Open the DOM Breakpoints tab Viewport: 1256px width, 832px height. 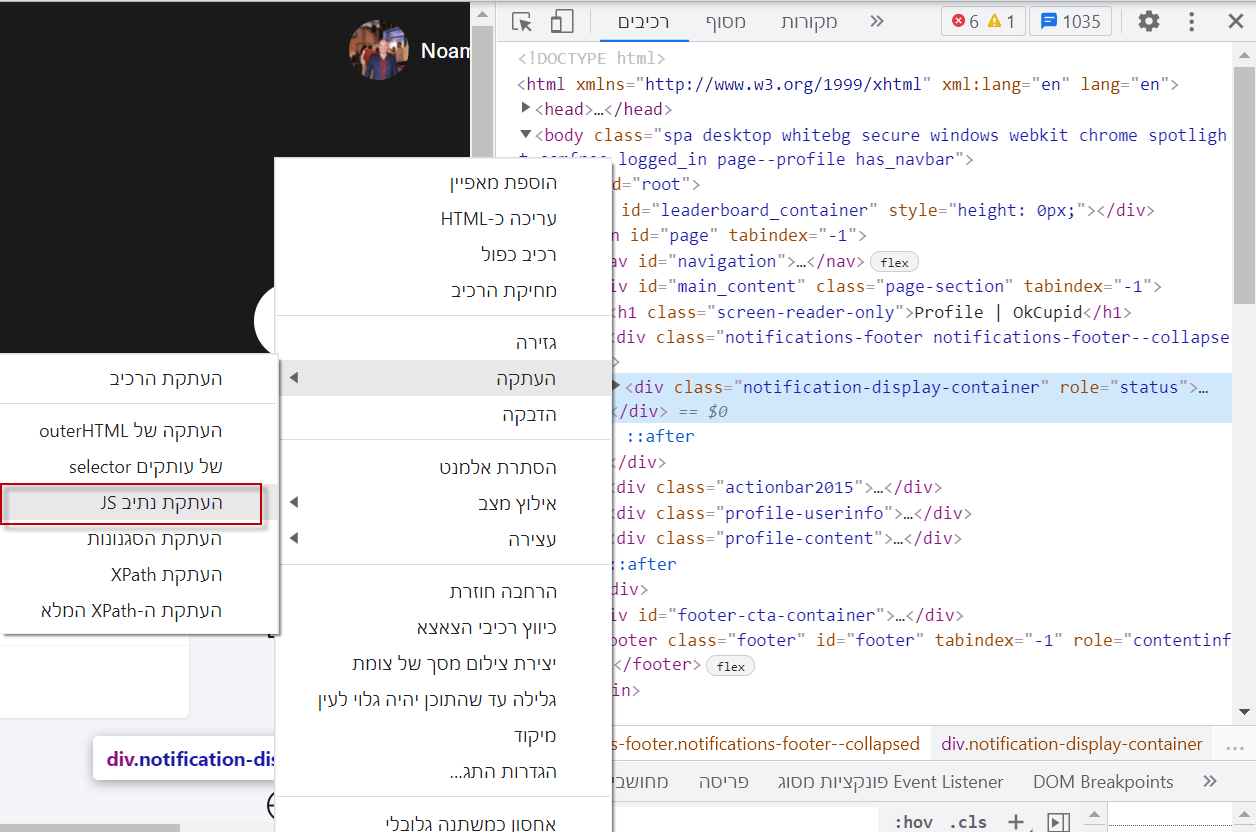(x=1103, y=781)
